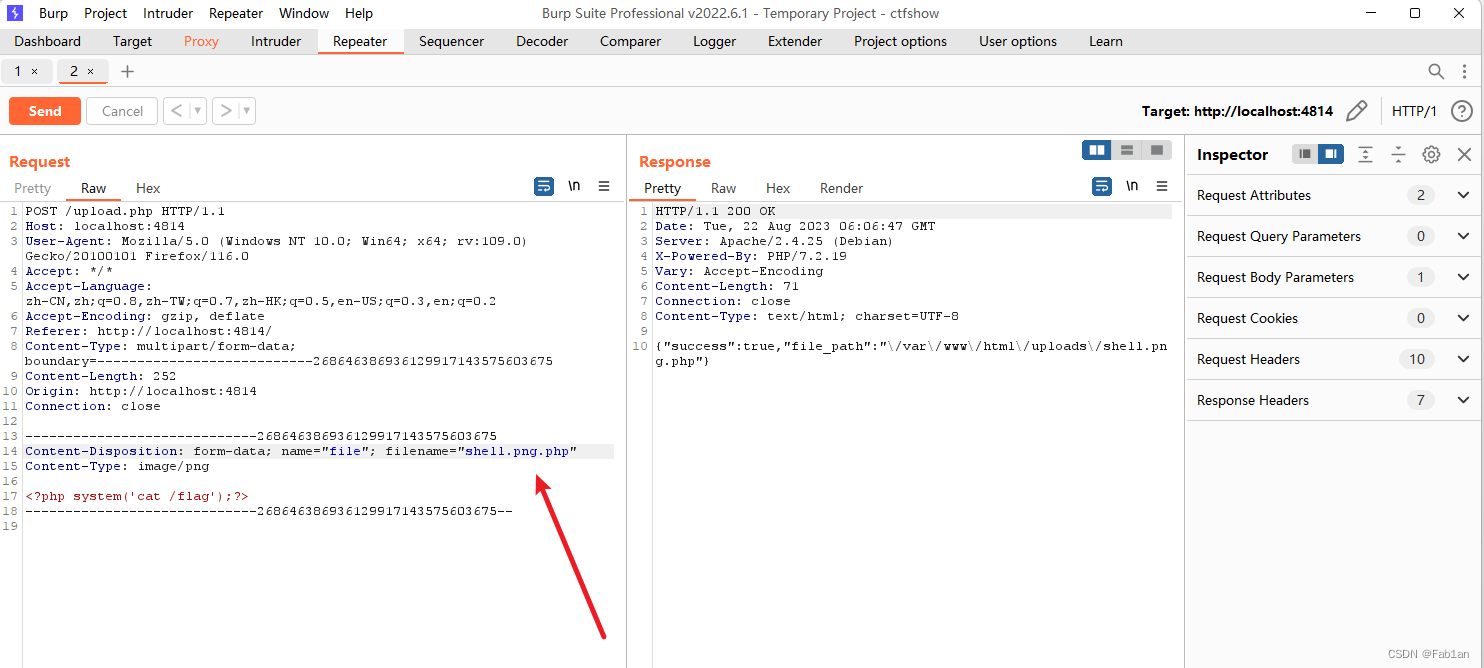Open the Window menu
Screen dimensions: 1484x668
click(304, 13)
